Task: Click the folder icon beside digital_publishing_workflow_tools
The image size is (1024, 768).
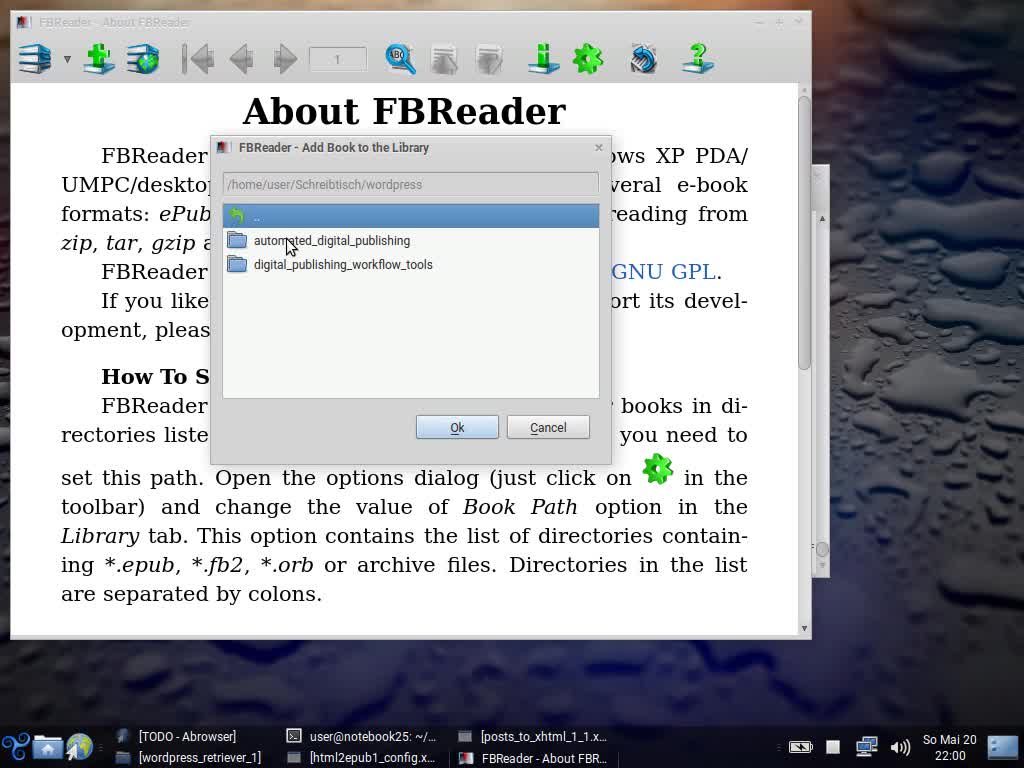Action: pos(237,264)
